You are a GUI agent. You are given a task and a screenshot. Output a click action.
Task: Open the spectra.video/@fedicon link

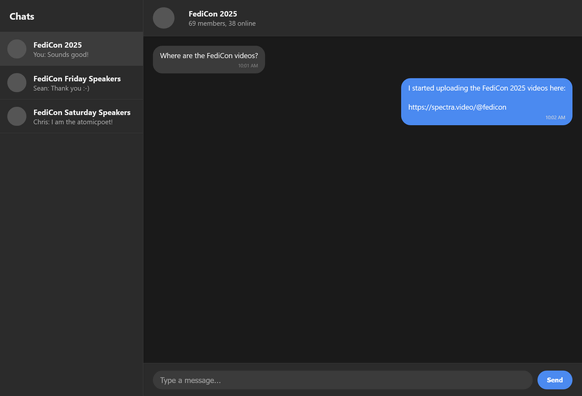click(457, 107)
